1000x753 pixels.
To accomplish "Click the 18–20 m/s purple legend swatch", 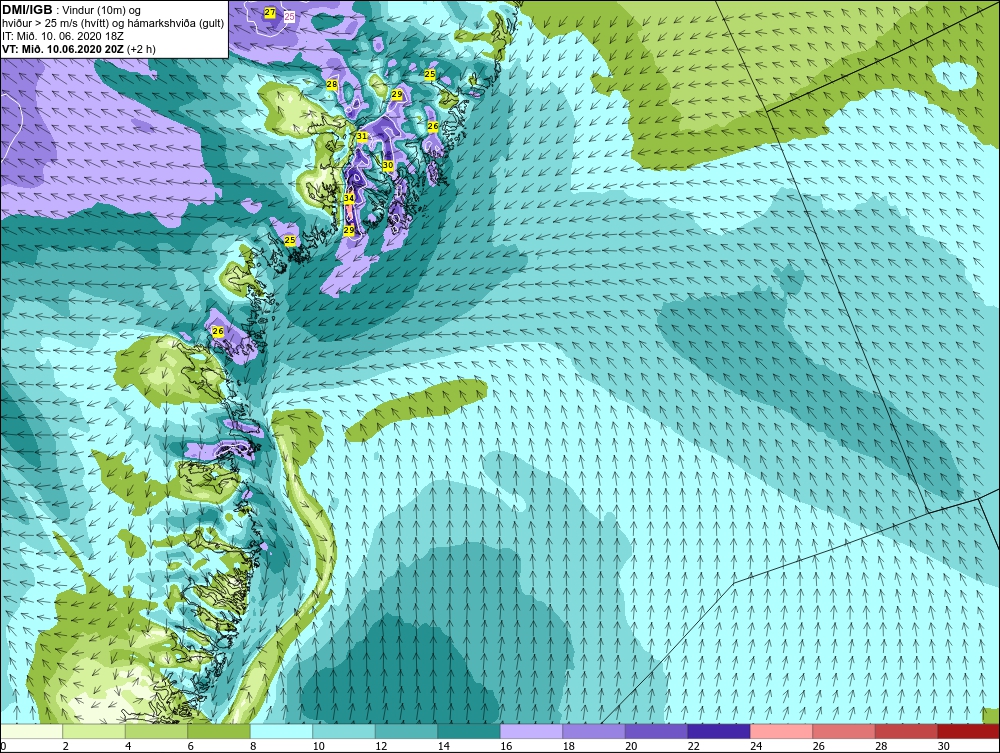I will tap(594, 731).
